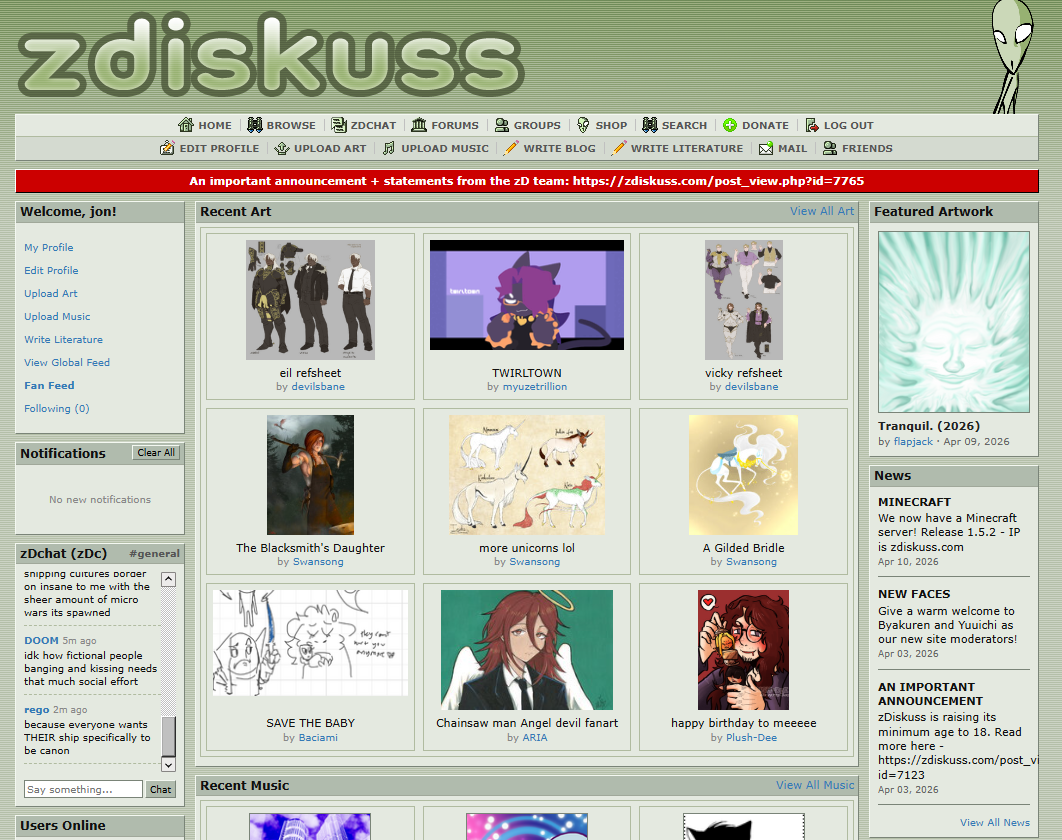Focus the Say something chat input
The width and height of the screenshot is (1062, 840).
click(x=83, y=789)
